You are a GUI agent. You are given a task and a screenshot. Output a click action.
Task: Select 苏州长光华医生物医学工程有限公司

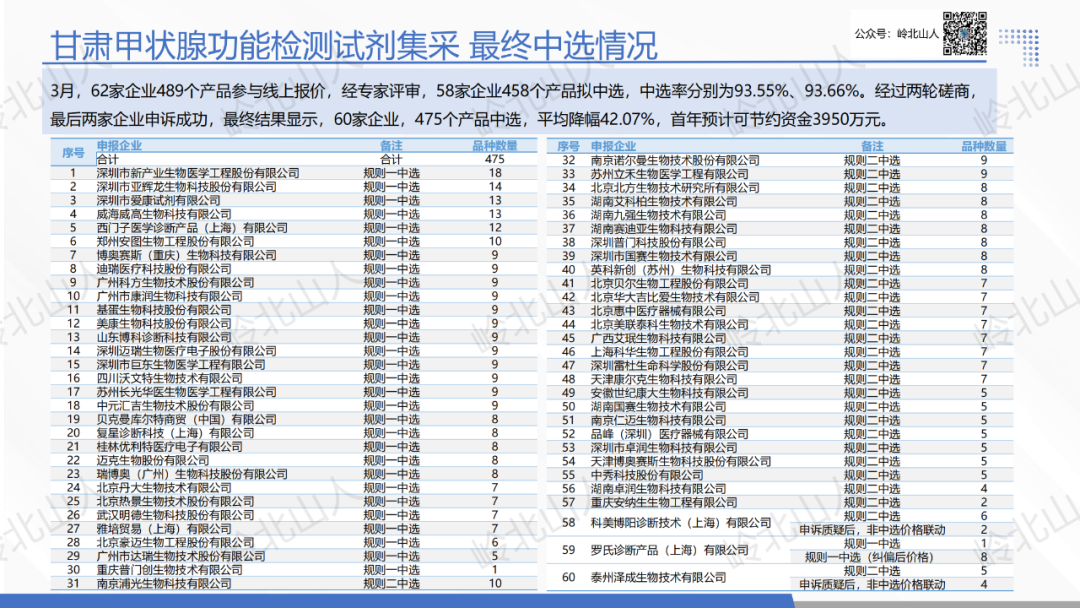187,392
